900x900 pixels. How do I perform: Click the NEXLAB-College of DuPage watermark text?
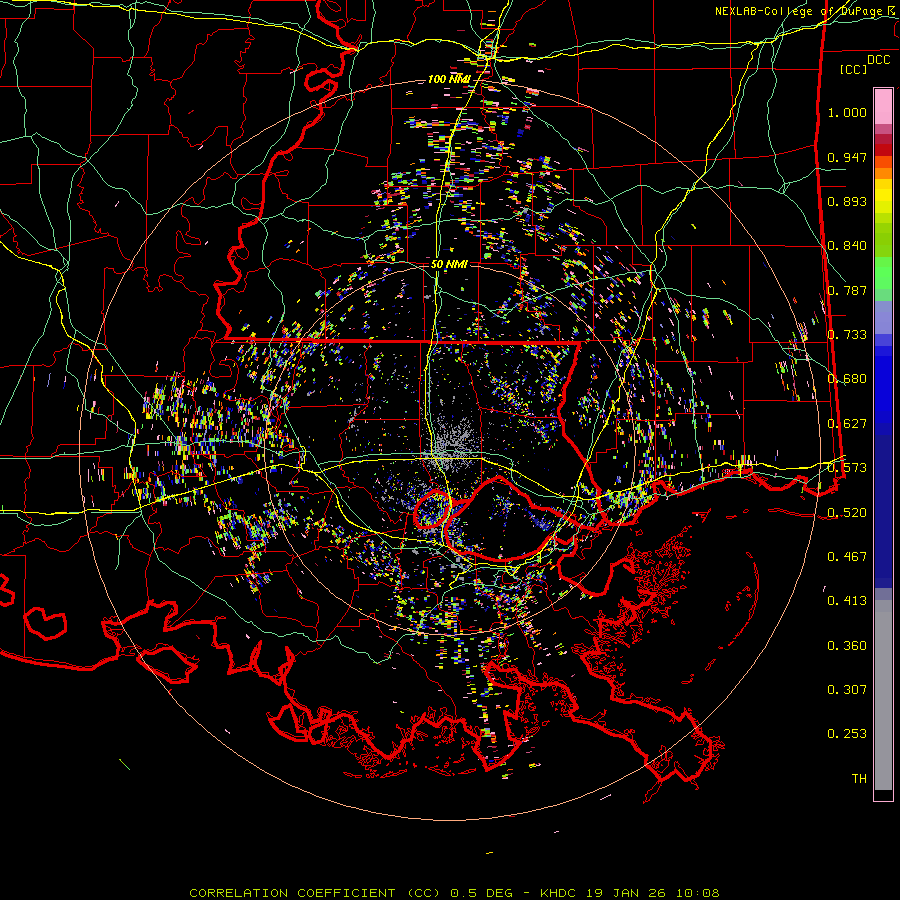799,11
